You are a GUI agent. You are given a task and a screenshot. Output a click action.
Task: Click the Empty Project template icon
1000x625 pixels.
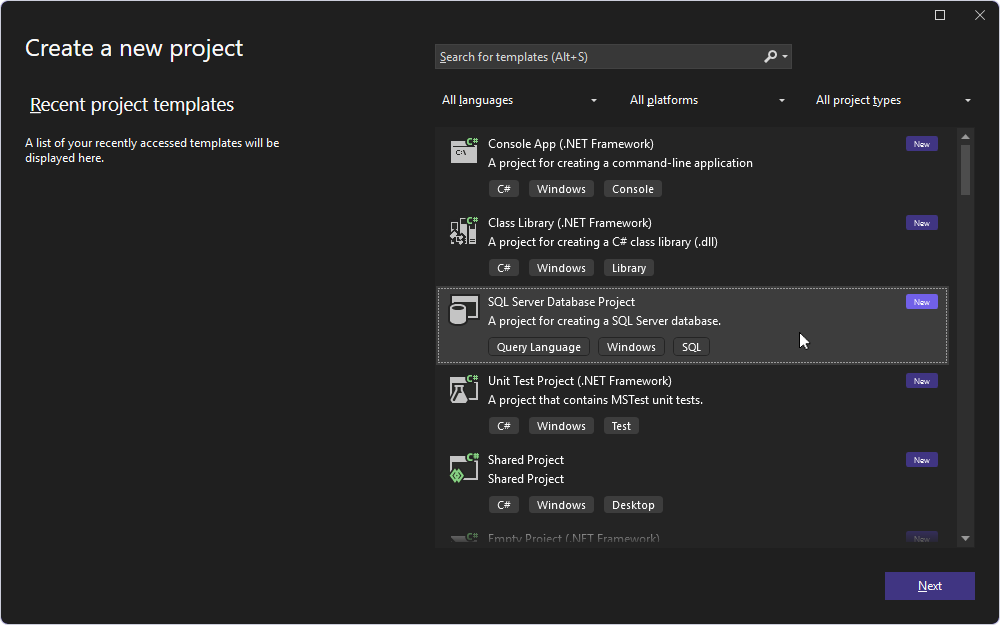(463, 538)
